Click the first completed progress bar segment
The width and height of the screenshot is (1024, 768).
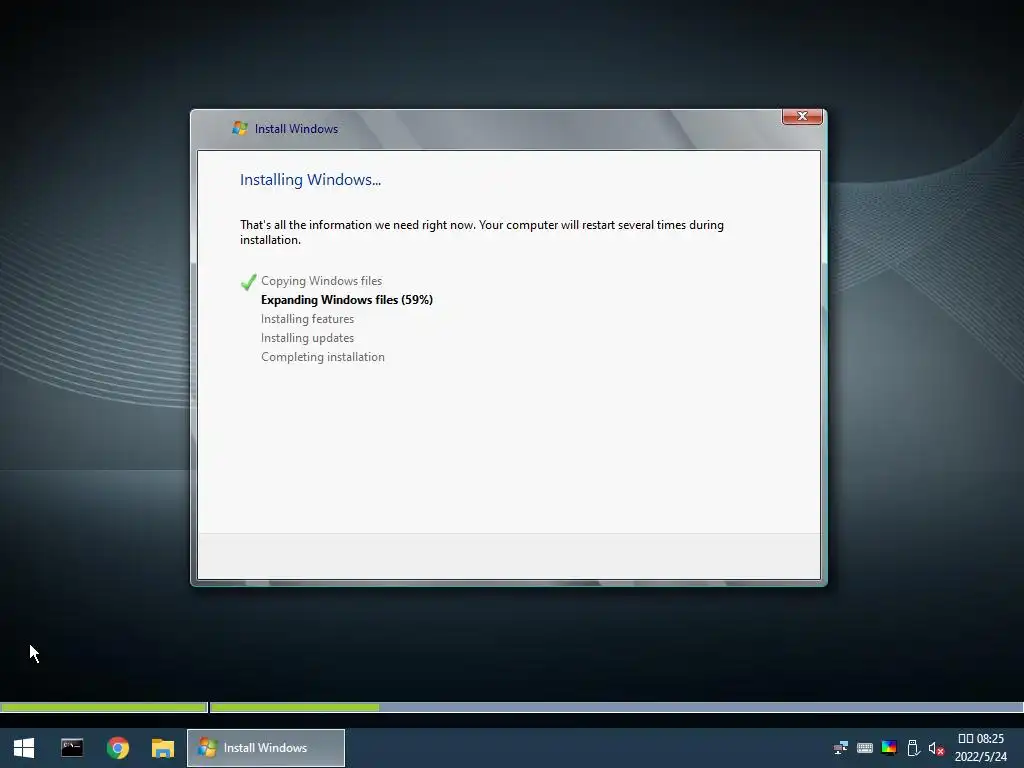pyautogui.click(x=104, y=707)
